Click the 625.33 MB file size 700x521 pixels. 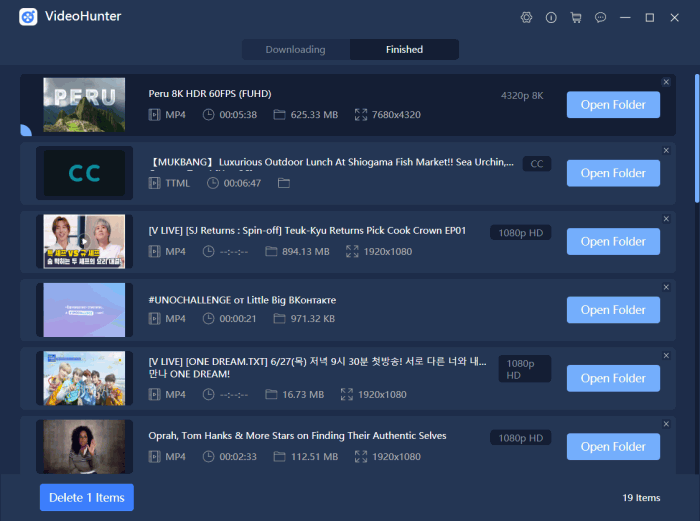pyautogui.click(x=314, y=115)
